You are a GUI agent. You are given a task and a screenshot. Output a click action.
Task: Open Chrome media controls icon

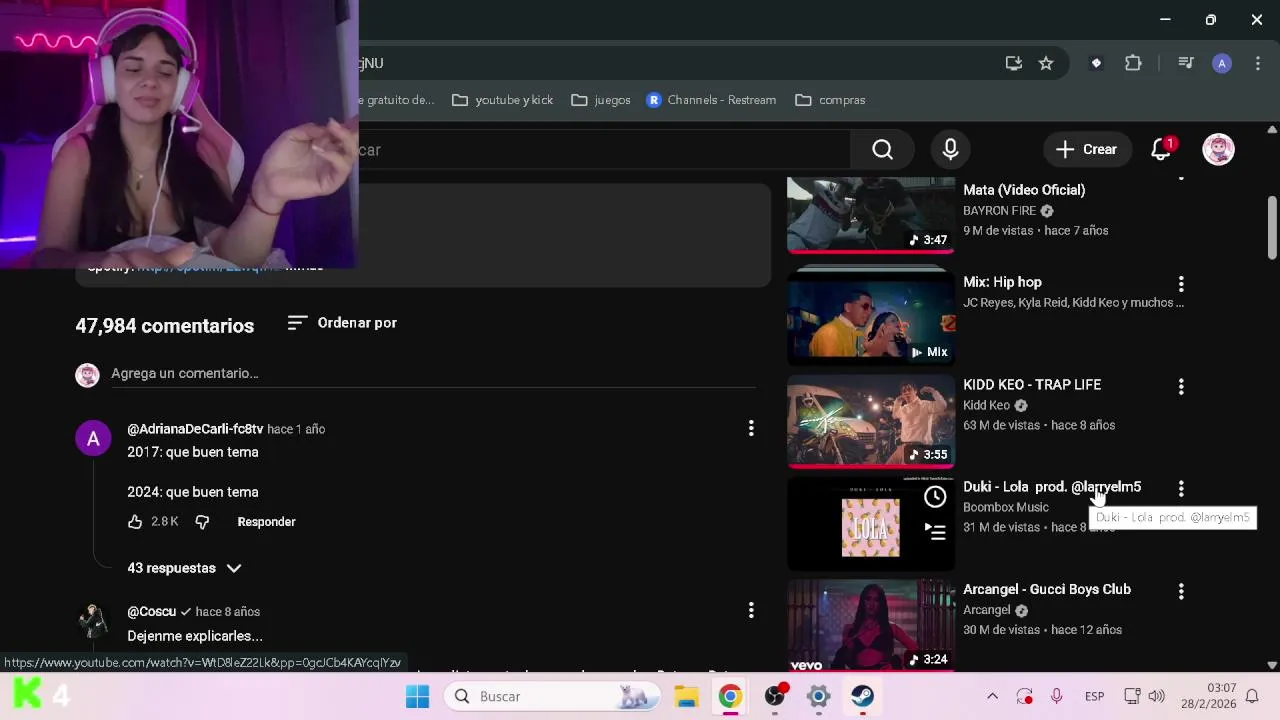point(1186,63)
